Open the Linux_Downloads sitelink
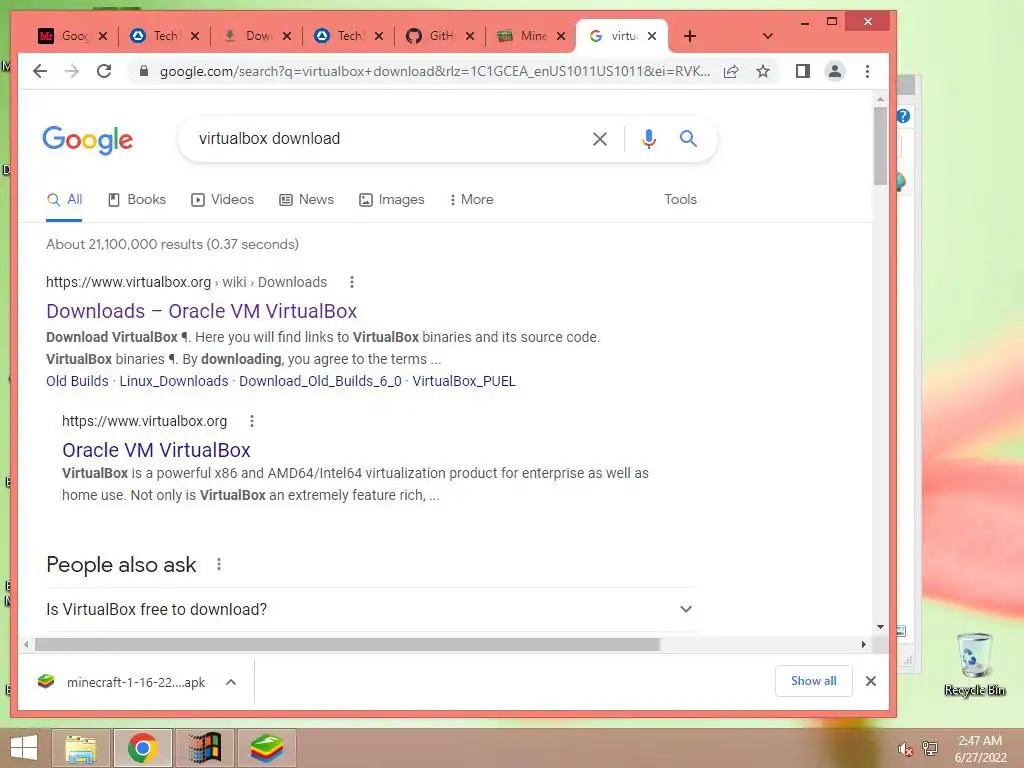This screenshot has height=768, width=1024. tap(174, 381)
